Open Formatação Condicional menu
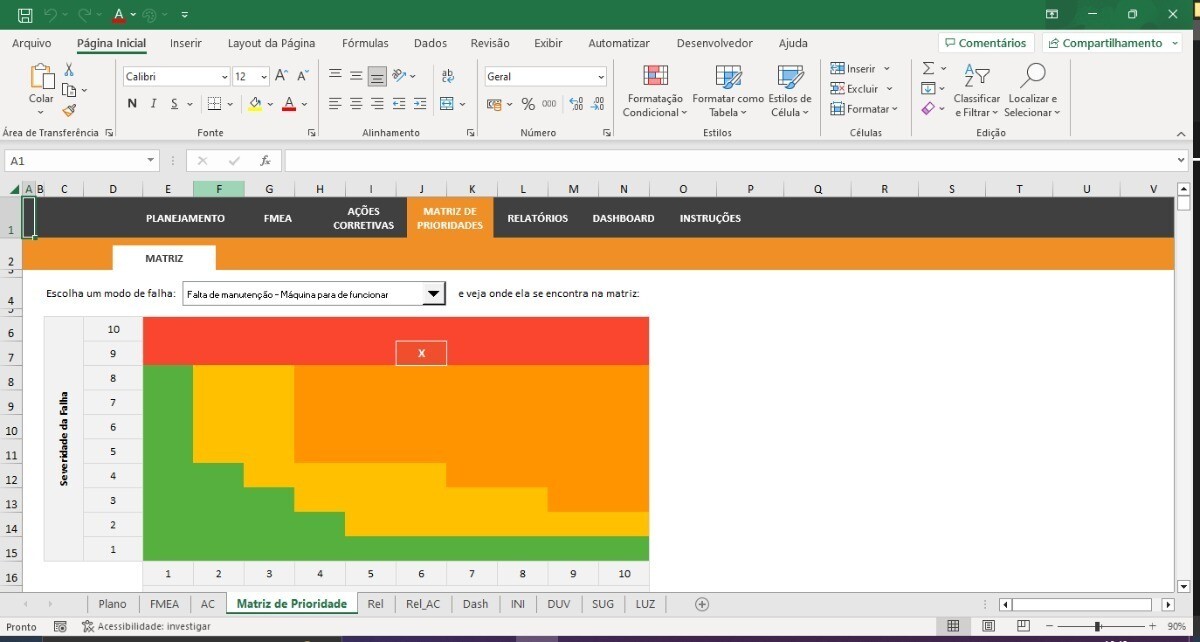The image size is (1200, 642). (654, 91)
